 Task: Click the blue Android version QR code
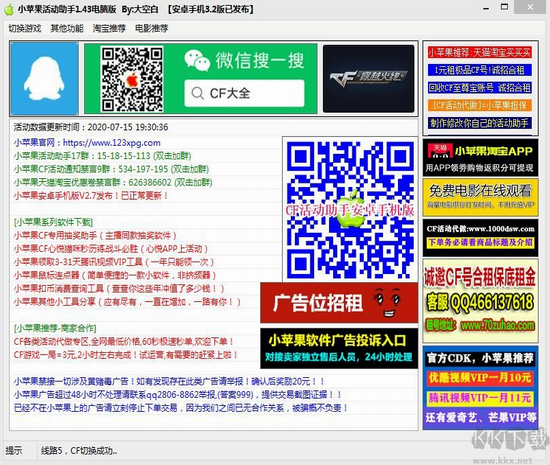350,209
